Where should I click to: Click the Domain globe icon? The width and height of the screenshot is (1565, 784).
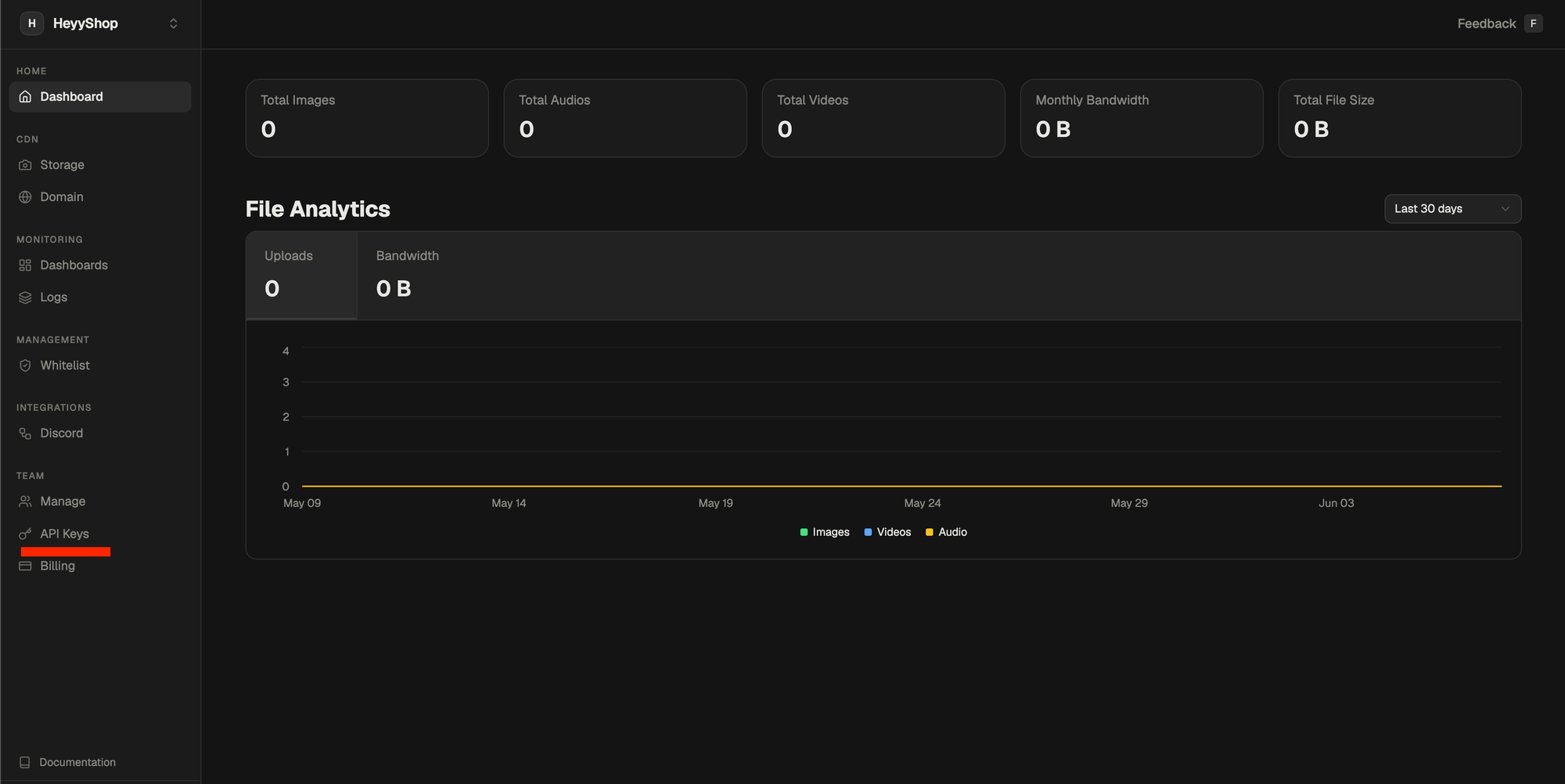tap(25, 197)
